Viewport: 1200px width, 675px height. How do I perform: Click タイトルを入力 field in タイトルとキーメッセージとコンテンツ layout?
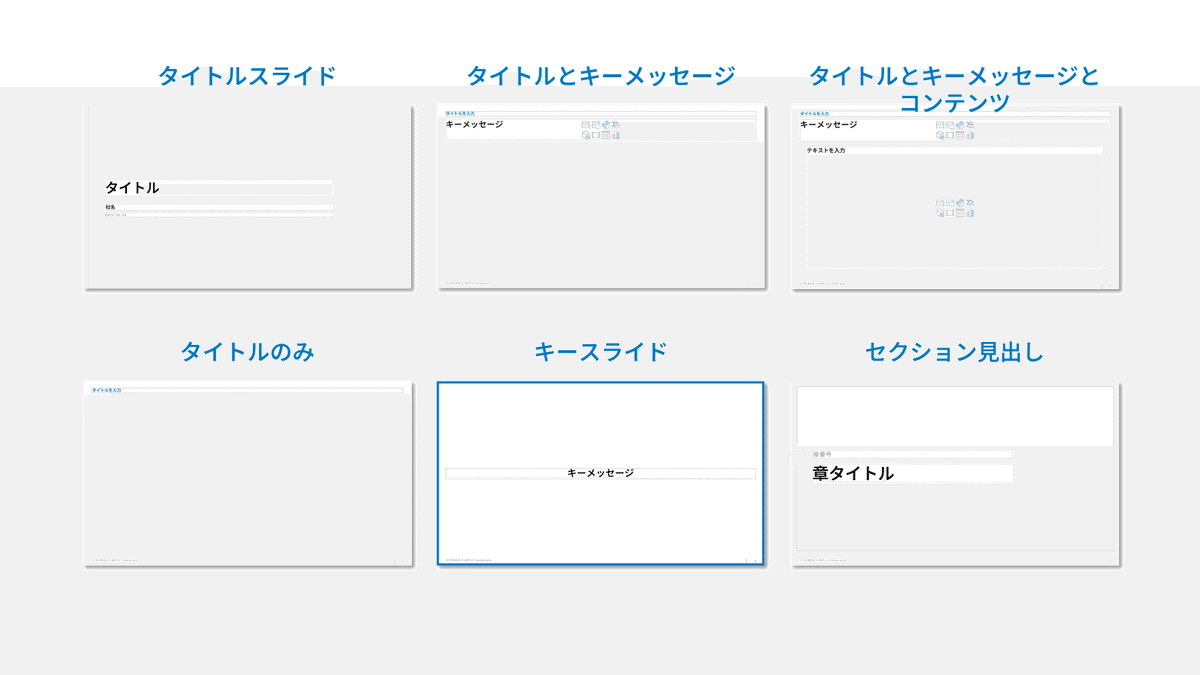click(x=954, y=114)
